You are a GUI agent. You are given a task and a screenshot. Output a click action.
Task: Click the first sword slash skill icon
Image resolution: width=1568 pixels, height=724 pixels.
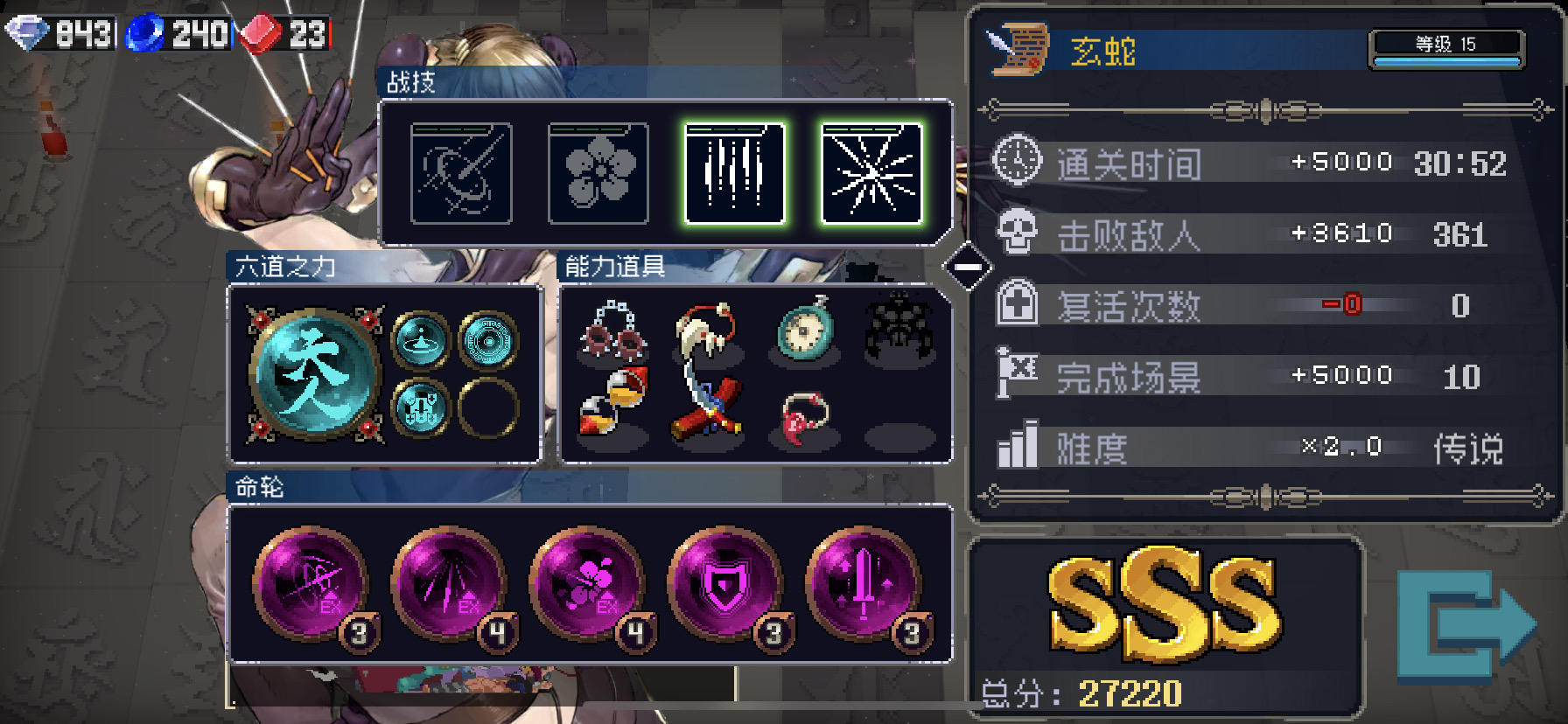coord(461,173)
